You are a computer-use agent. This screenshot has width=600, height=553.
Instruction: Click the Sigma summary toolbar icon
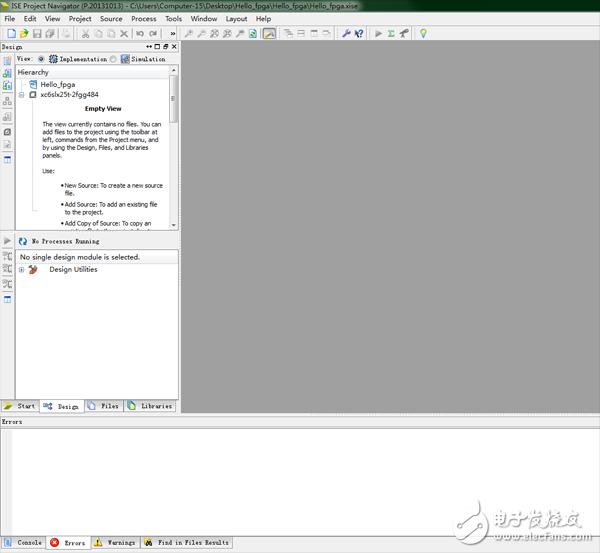point(391,33)
